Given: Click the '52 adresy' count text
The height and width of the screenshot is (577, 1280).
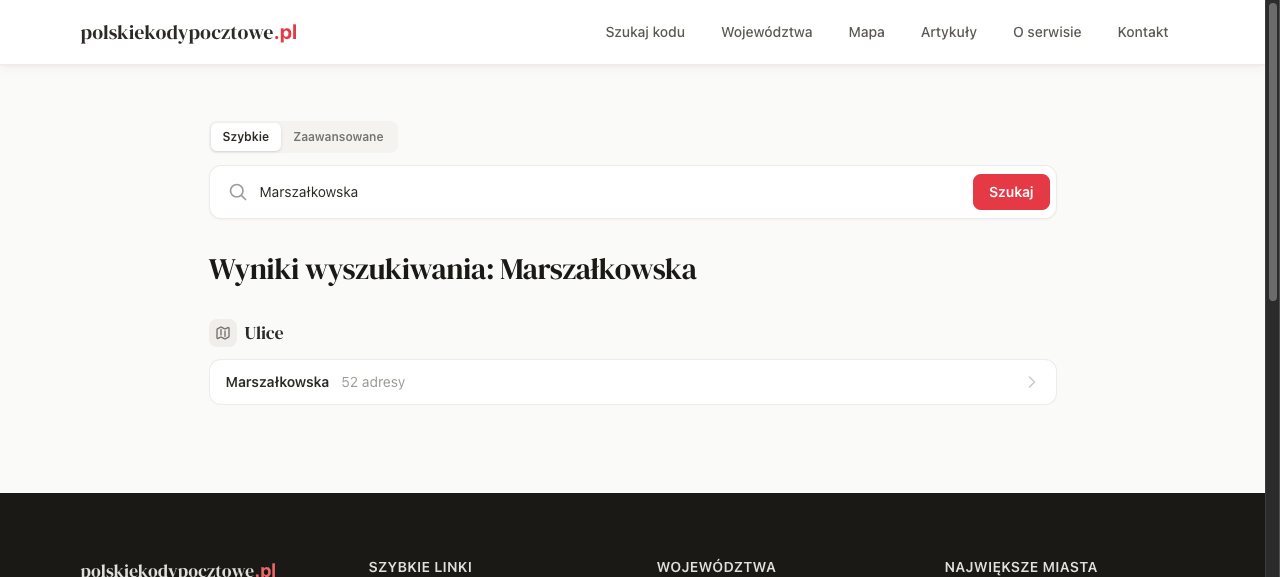Looking at the screenshot, I should click(373, 382).
